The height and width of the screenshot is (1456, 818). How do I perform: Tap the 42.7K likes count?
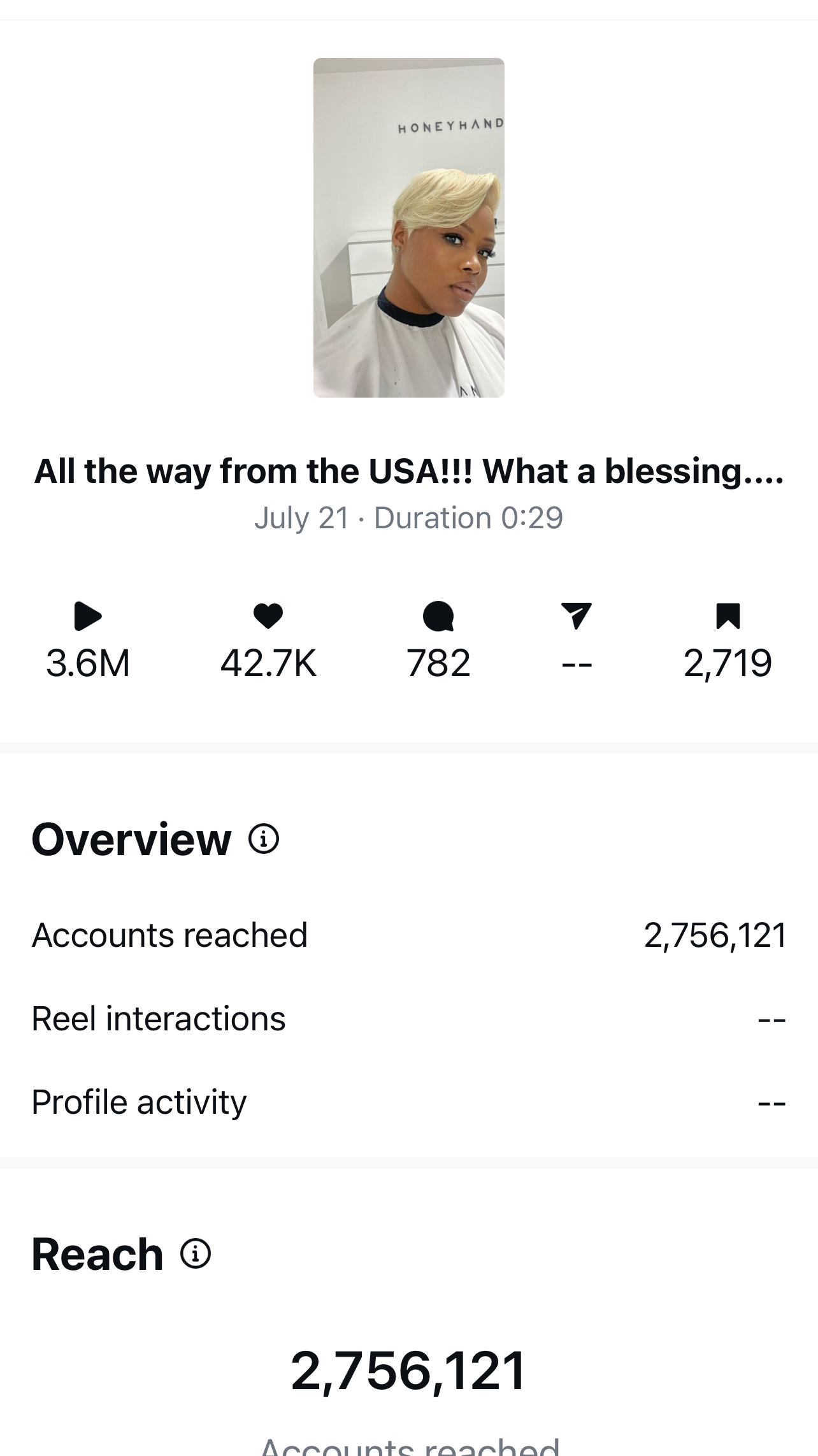tap(268, 663)
